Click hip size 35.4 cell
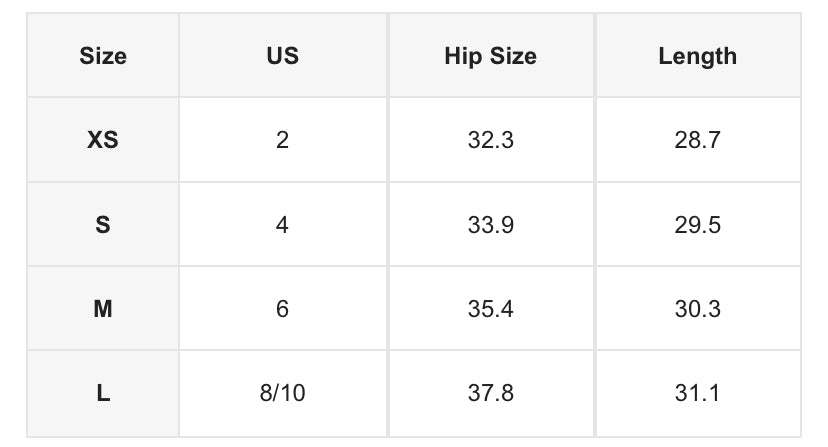Image resolution: width=828 pixels, height=447 pixels. click(490, 309)
